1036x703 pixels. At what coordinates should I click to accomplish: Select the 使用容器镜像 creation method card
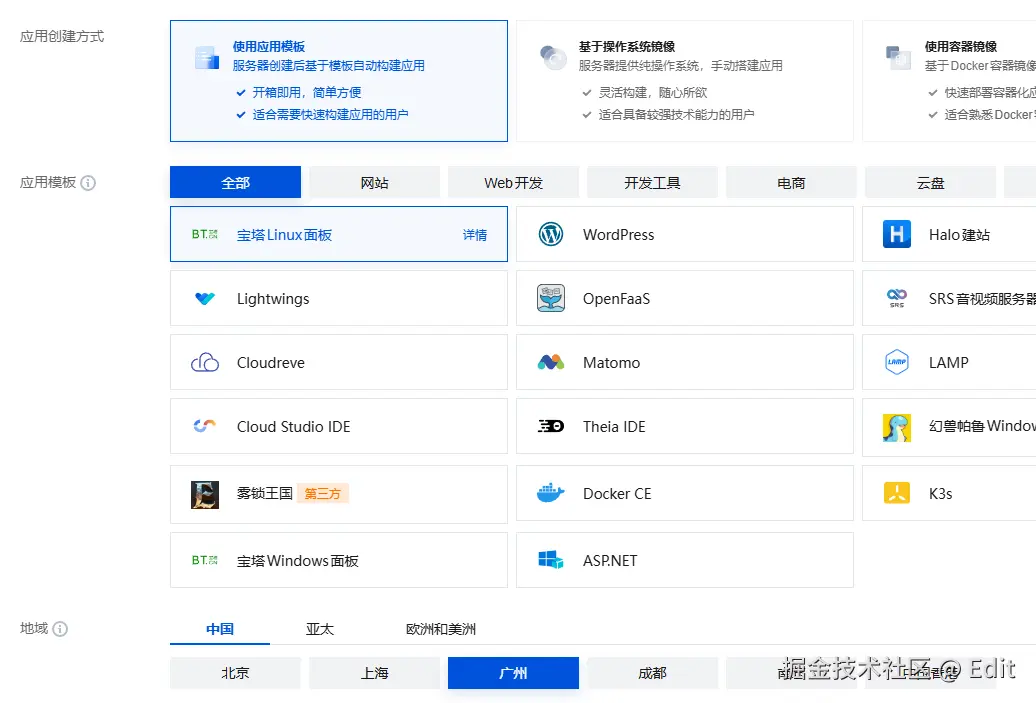point(949,81)
